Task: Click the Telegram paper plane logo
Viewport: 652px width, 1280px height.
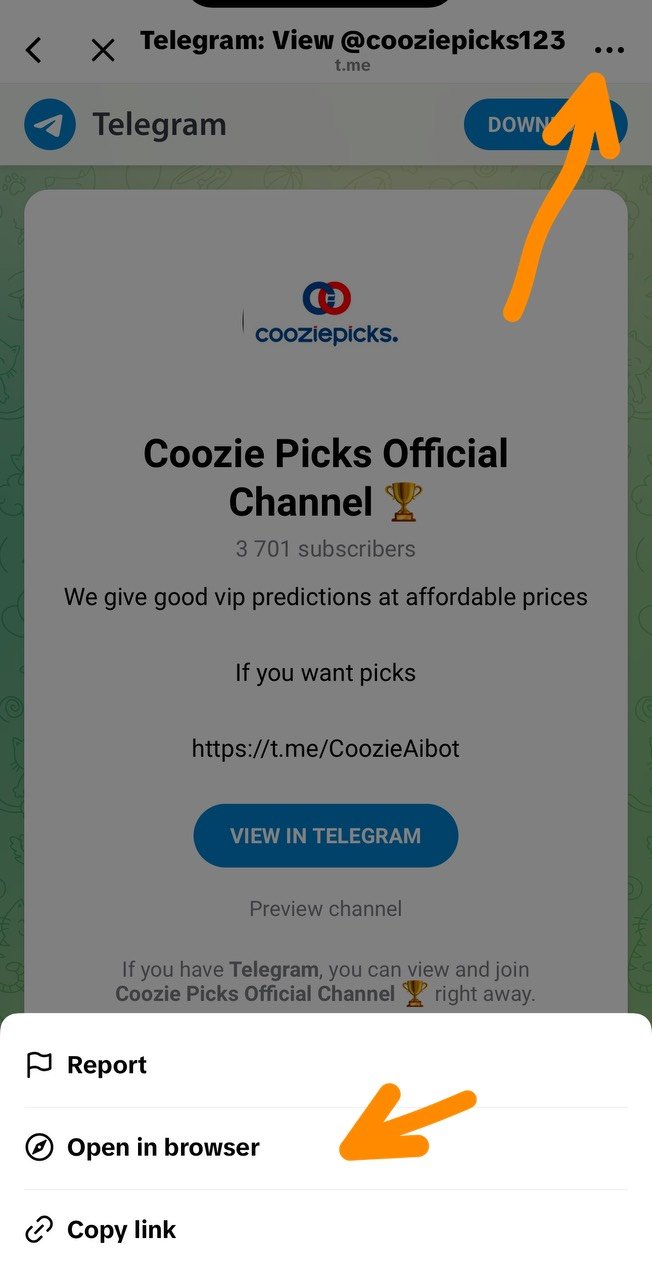Action: pyautogui.click(x=50, y=126)
